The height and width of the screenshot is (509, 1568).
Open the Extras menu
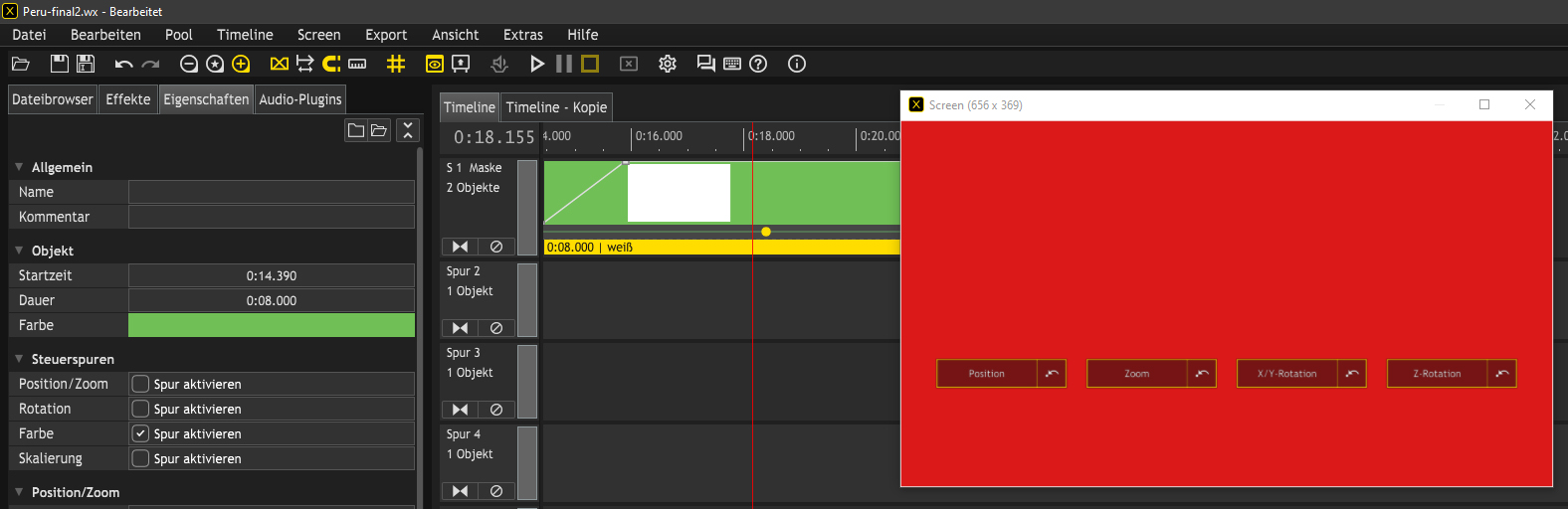(x=523, y=35)
